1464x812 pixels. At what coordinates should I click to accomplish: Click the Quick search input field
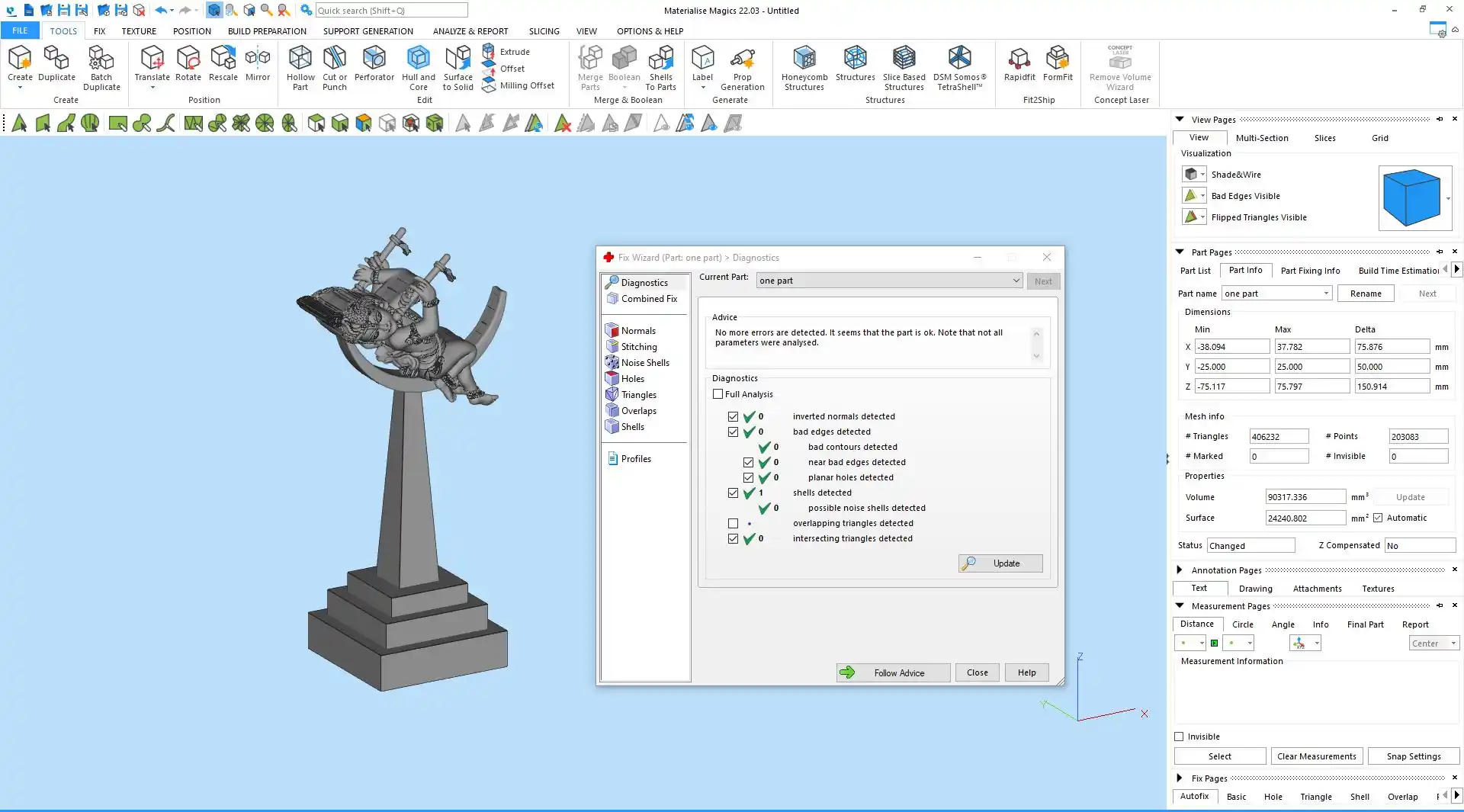tap(391, 11)
